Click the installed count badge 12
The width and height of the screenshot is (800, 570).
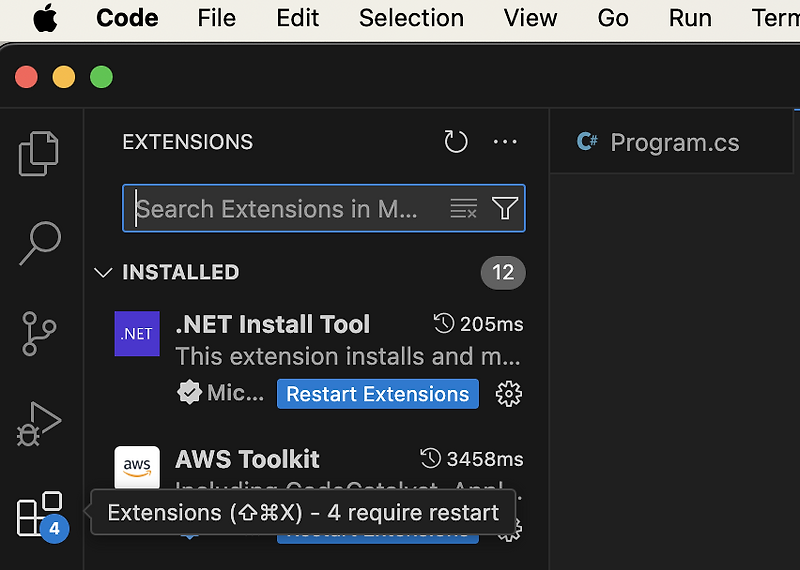point(503,272)
